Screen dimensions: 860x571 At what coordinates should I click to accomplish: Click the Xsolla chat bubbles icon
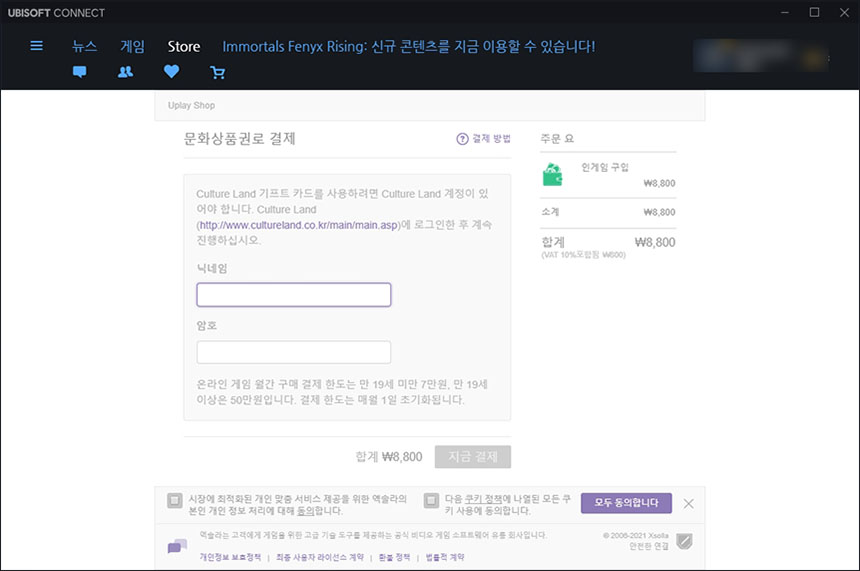[x=177, y=546]
